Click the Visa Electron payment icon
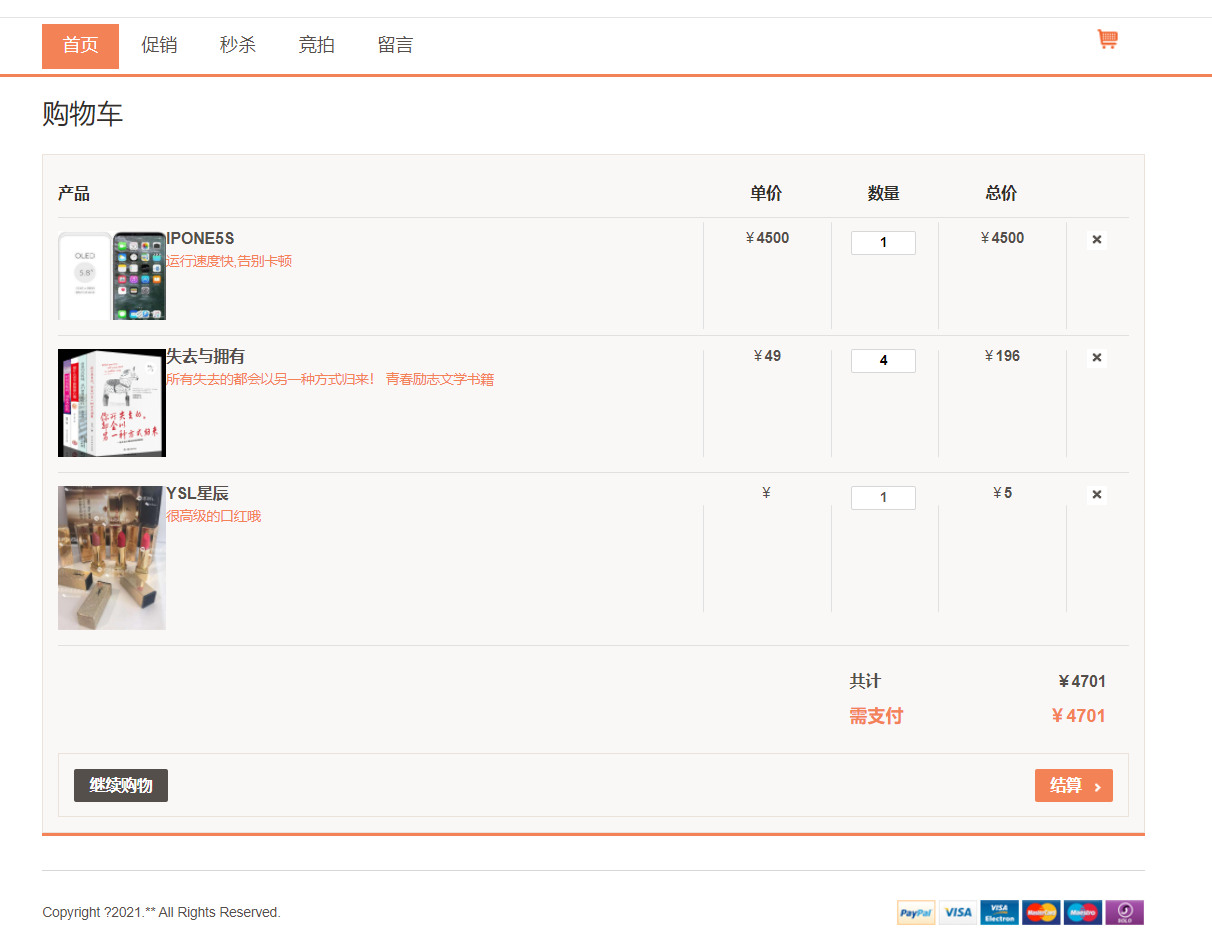Screen dimensions: 1212x938 tap(999, 912)
